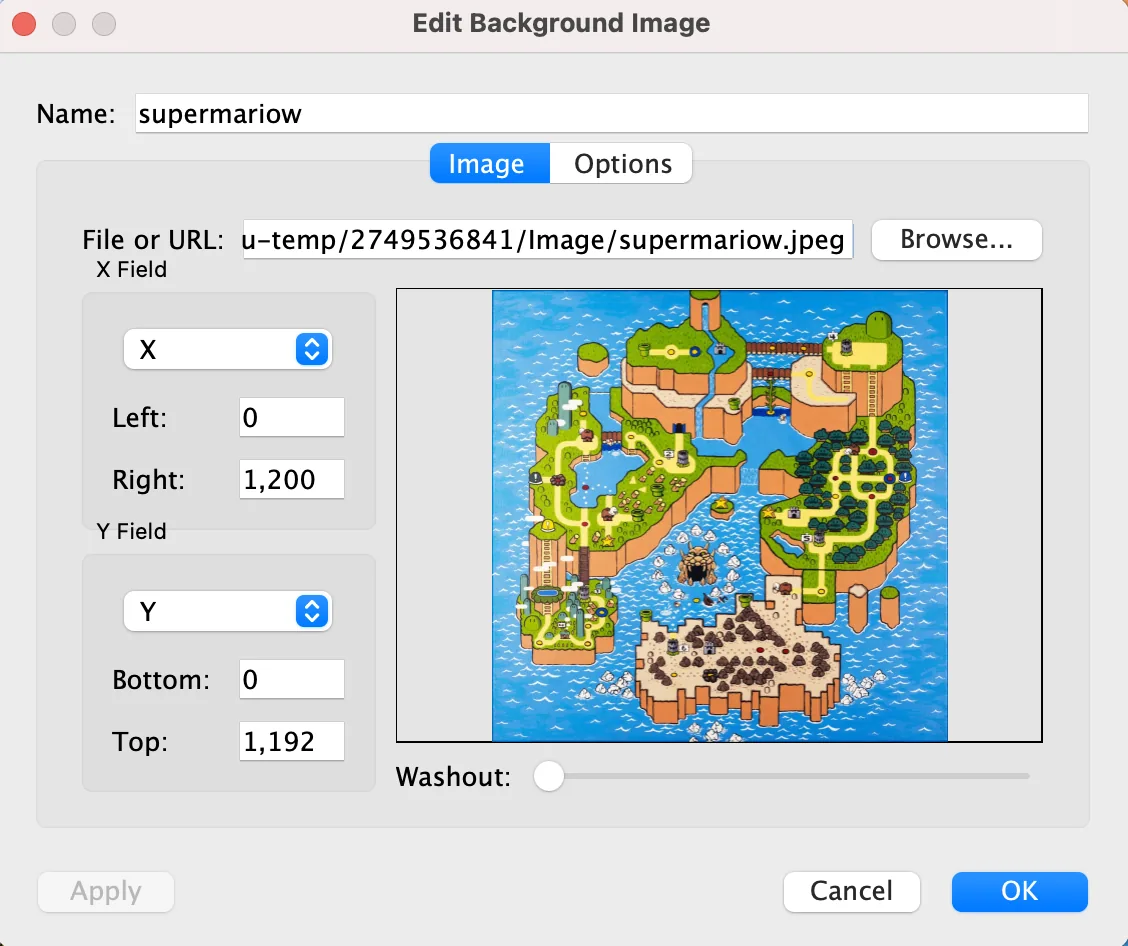Click the "File or URL:" label
This screenshot has width=1128, height=946.
point(153,240)
